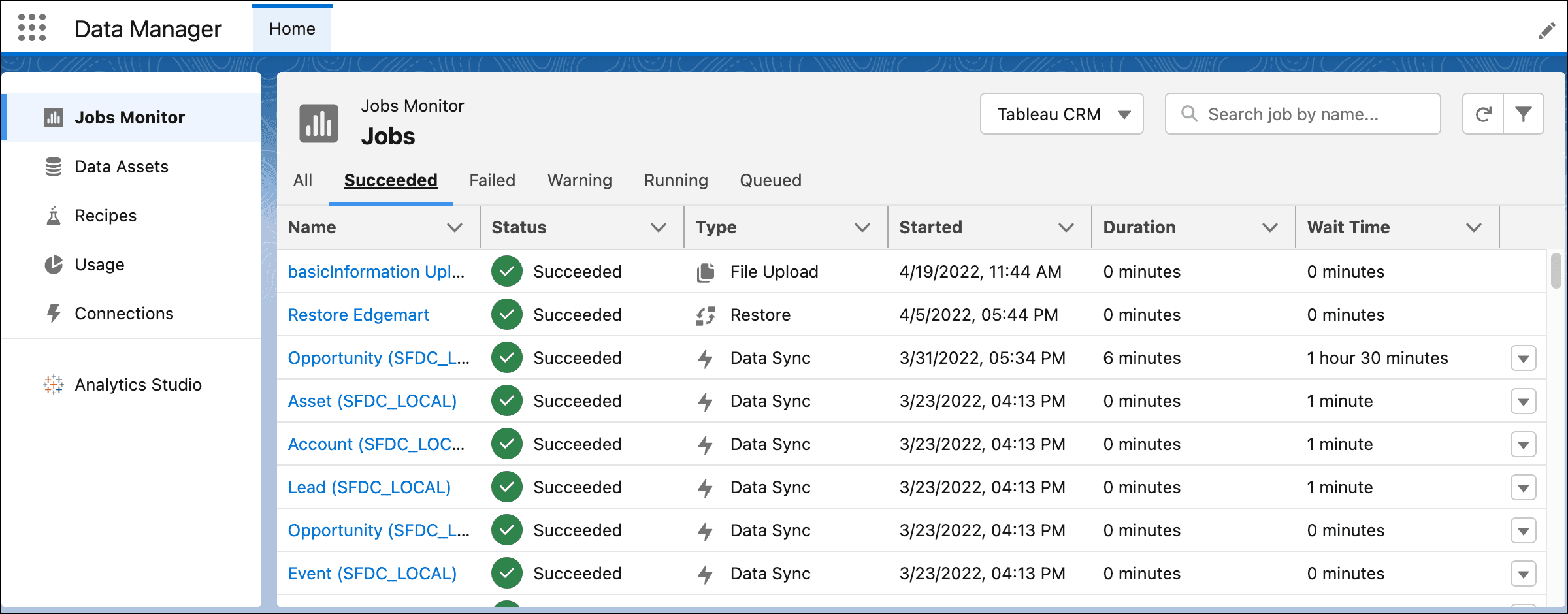1568x614 pixels.
Task: Click the Search job by name field
Action: click(1303, 114)
